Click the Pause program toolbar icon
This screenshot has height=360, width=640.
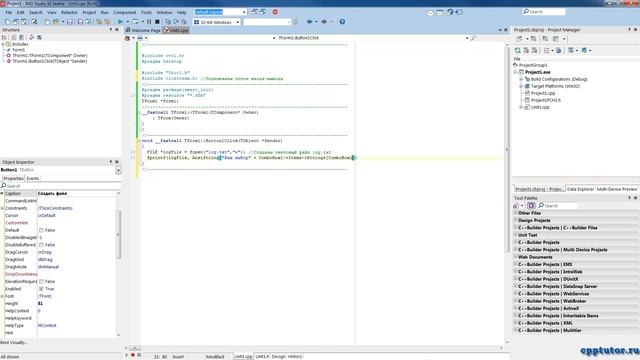[149, 22]
